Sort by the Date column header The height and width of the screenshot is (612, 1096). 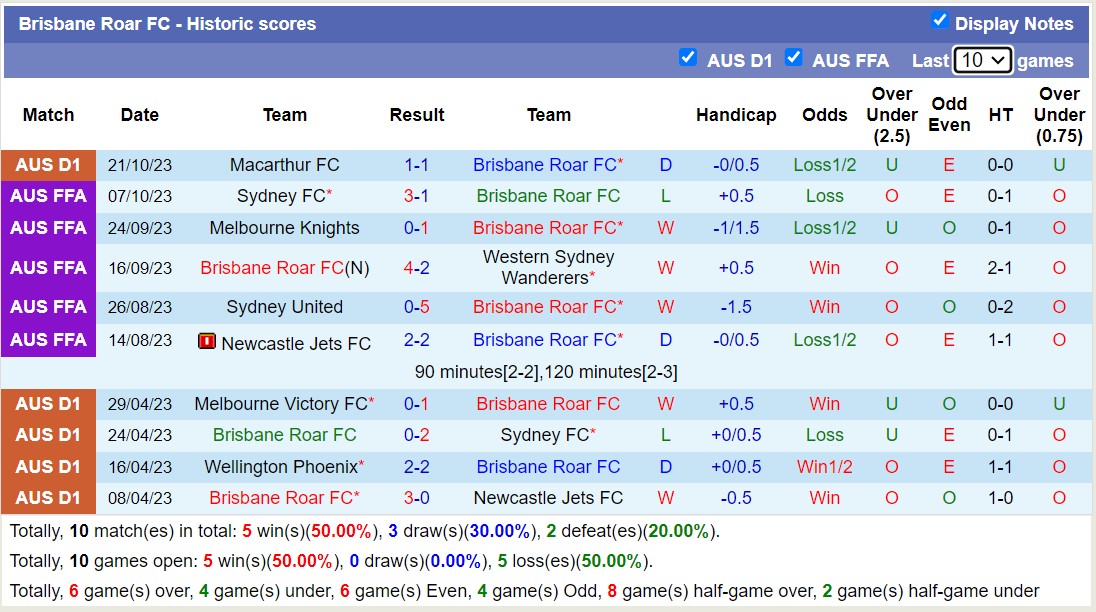pos(139,115)
